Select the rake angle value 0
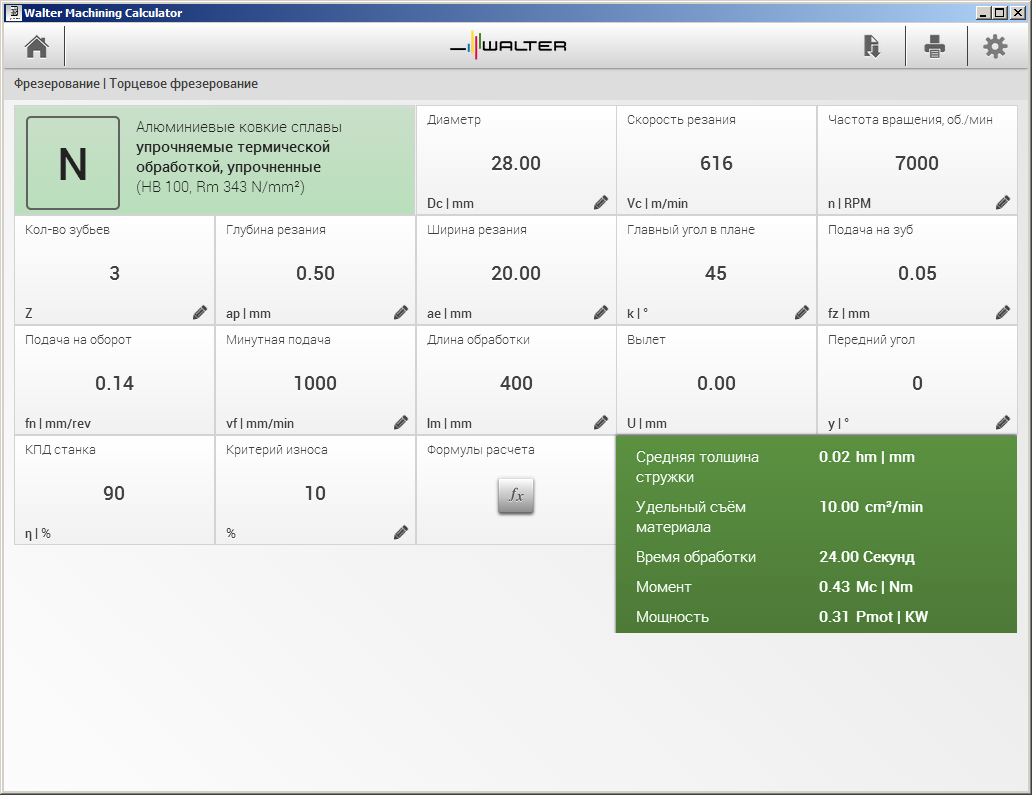 917,383
